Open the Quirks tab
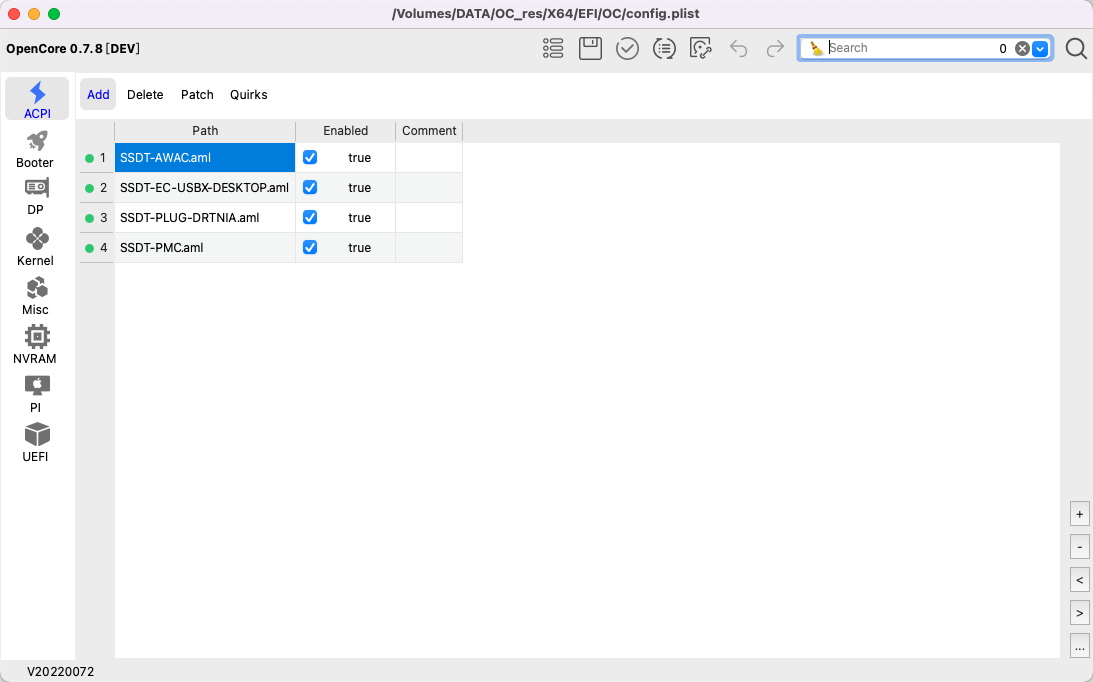This screenshot has height=682, width=1093. point(248,94)
